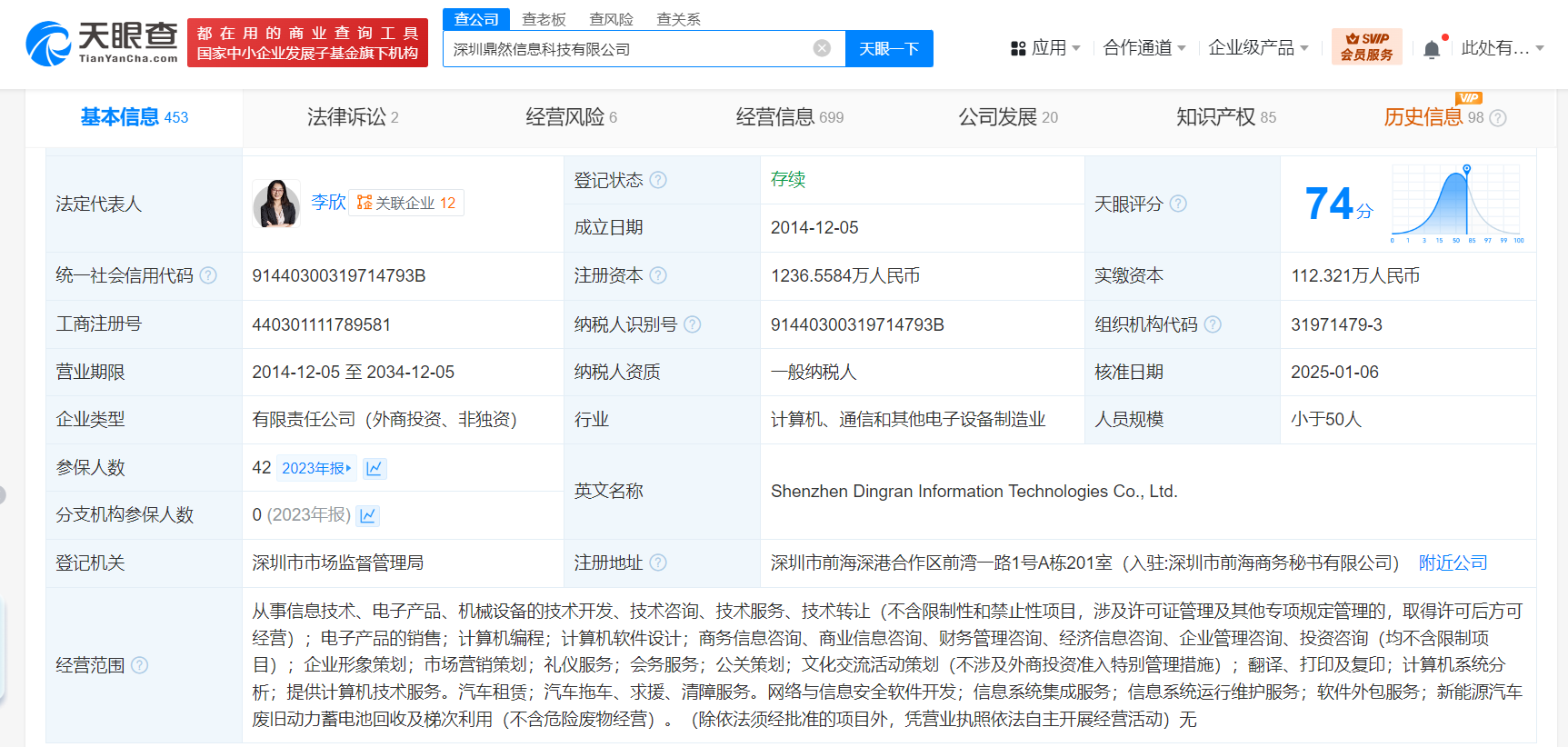Open the 企业级产品 dropdown

click(1258, 48)
